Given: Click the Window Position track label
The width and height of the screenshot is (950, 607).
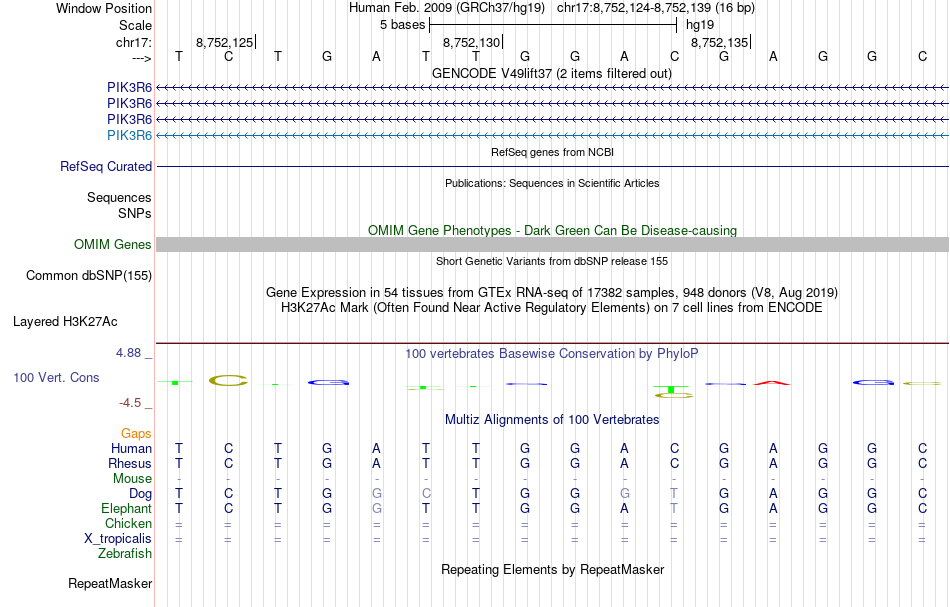Looking at the screenshot, I should [104, 8].
